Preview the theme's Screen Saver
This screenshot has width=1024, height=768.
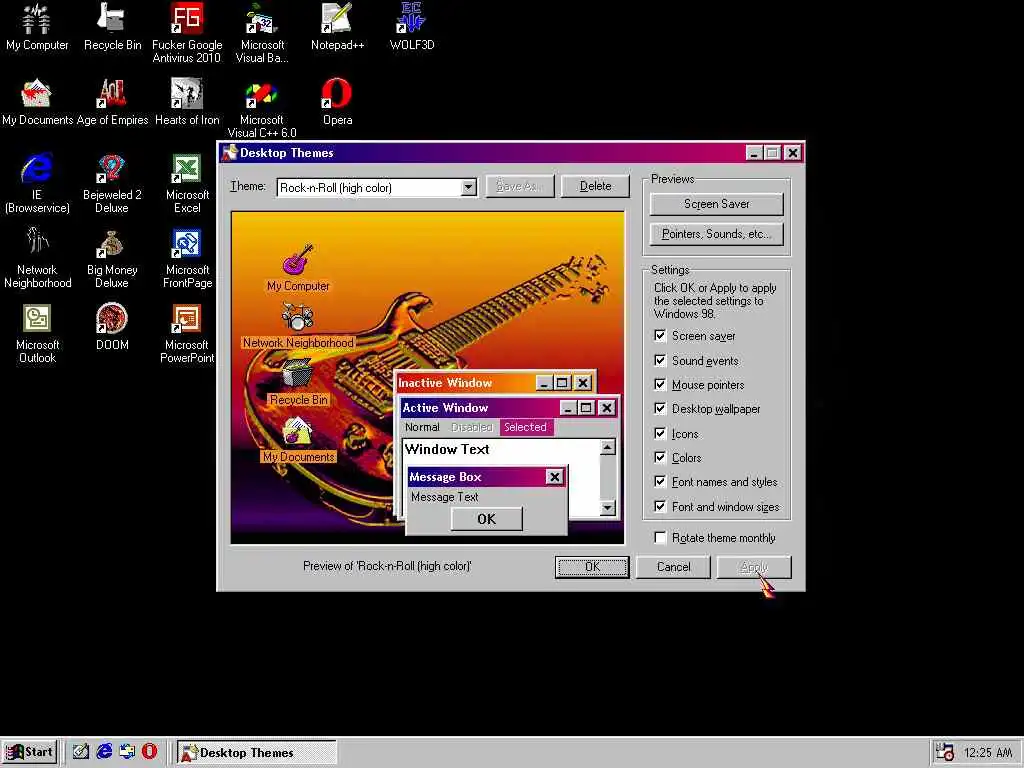716,204
